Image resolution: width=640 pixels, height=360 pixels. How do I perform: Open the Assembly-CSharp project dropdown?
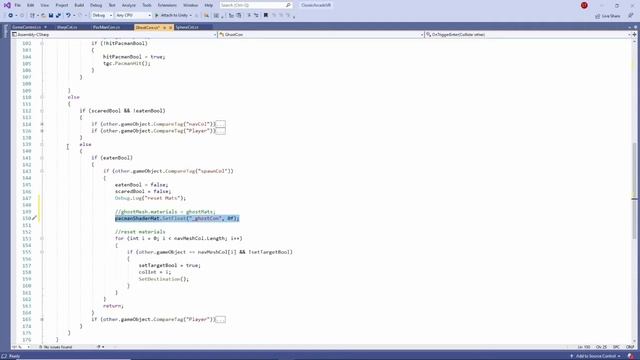pyautogui.click(x=114, y=35)
